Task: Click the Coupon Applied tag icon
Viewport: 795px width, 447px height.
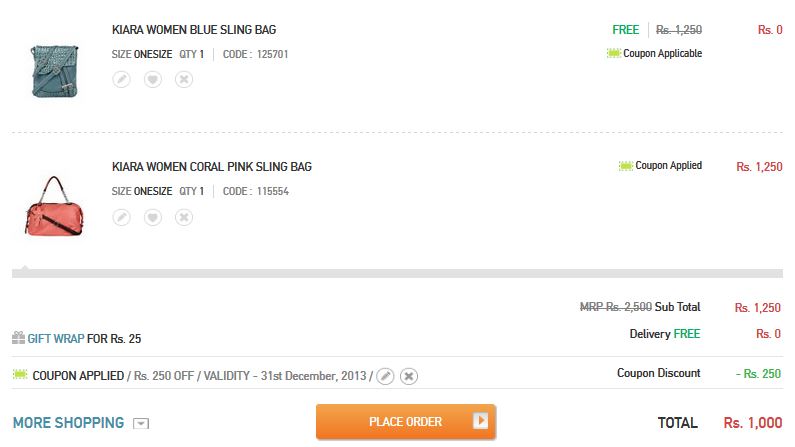Action: [x=626, y=166]
